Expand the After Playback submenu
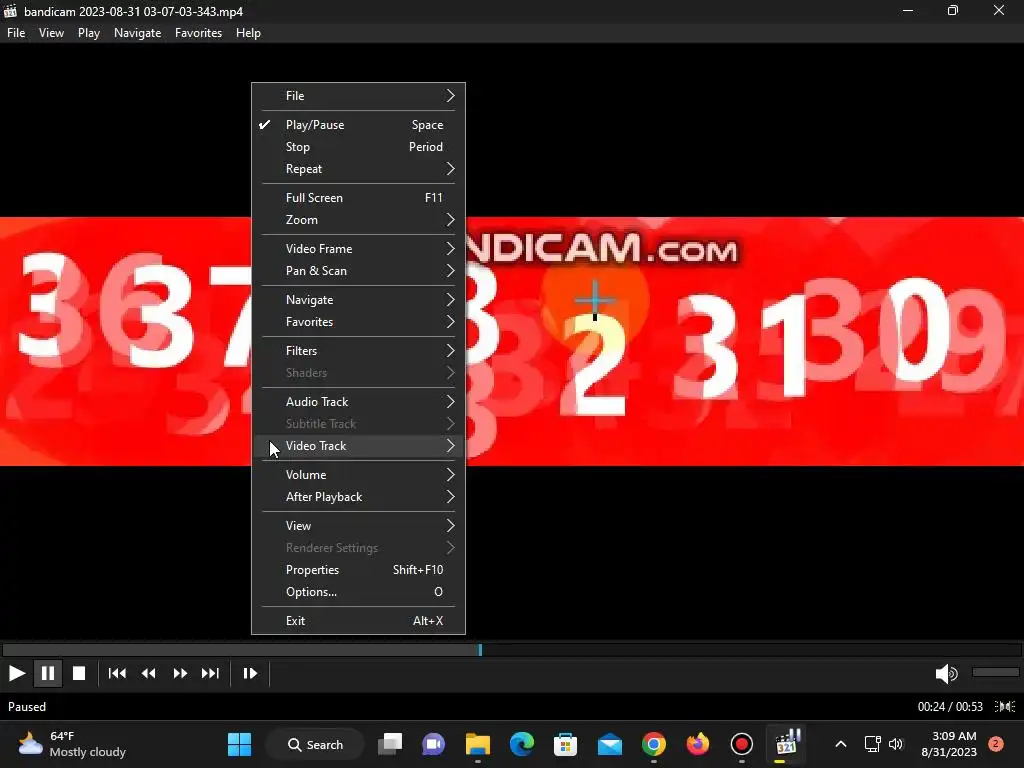Screen dimensions: 1024x768 point(359,497)
